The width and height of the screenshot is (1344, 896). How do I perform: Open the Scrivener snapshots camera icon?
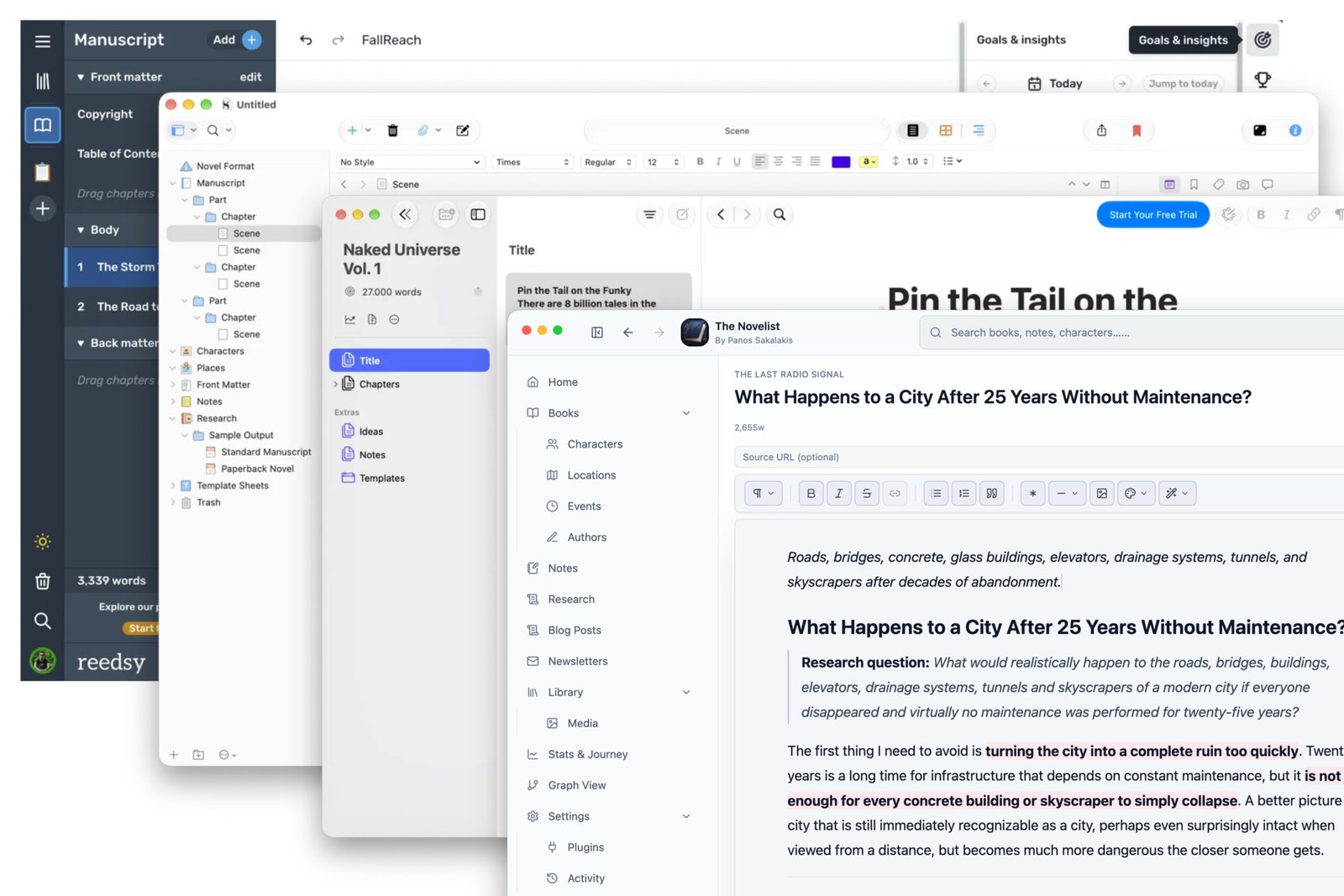[1242, 184]
